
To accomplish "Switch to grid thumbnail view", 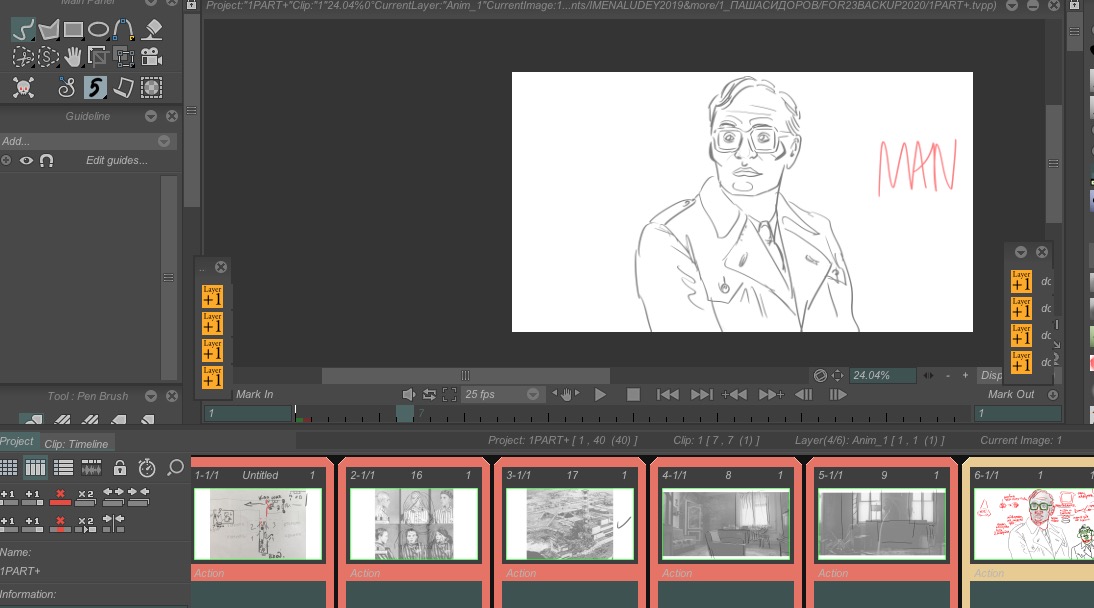I will pyautogui.click(x=8, y=468).
